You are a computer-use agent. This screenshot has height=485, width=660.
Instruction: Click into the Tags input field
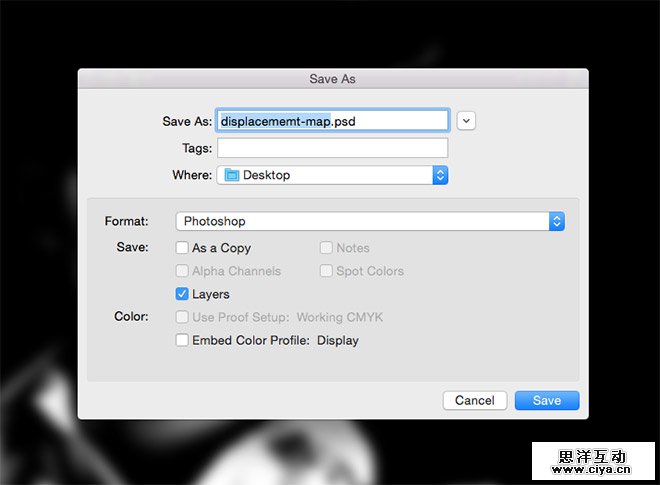(x=332, y=148)
